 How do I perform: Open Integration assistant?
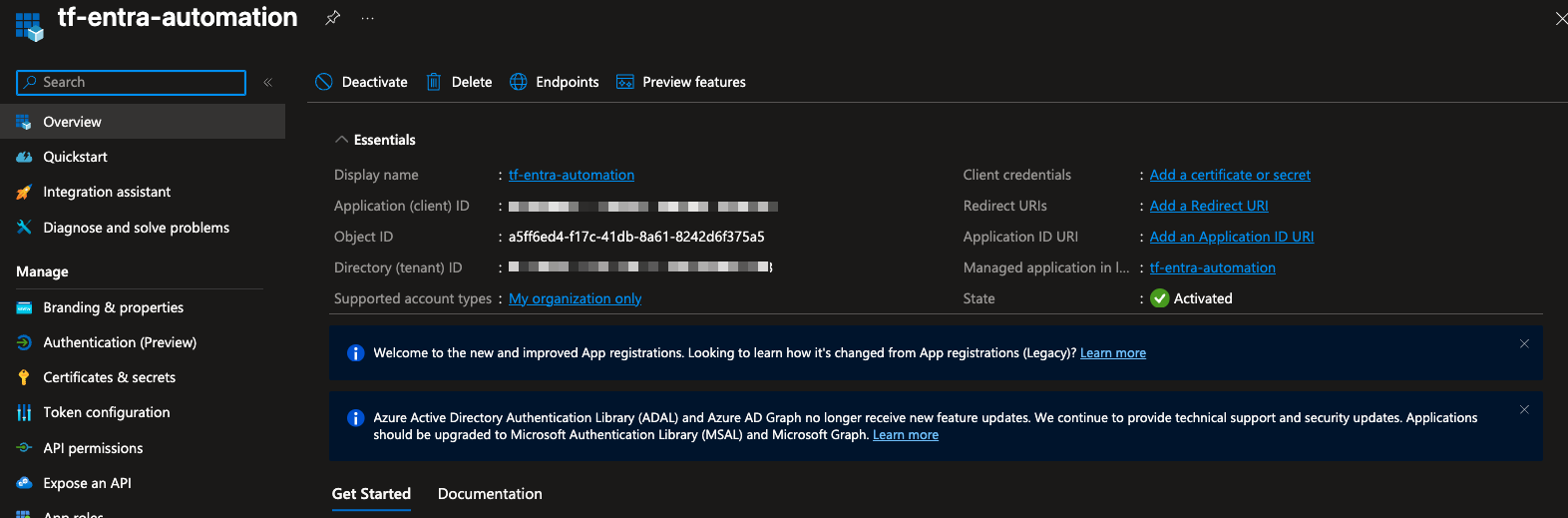click(x=143, y=192)
